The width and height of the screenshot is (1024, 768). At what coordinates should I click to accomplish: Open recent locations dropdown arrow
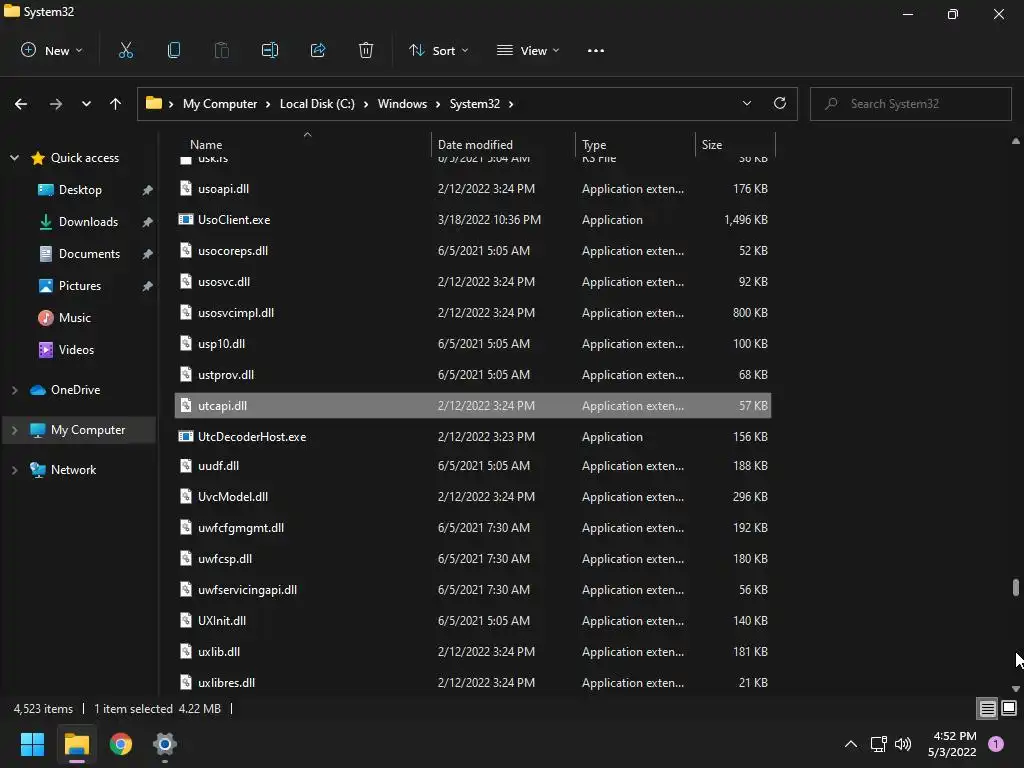86,104
